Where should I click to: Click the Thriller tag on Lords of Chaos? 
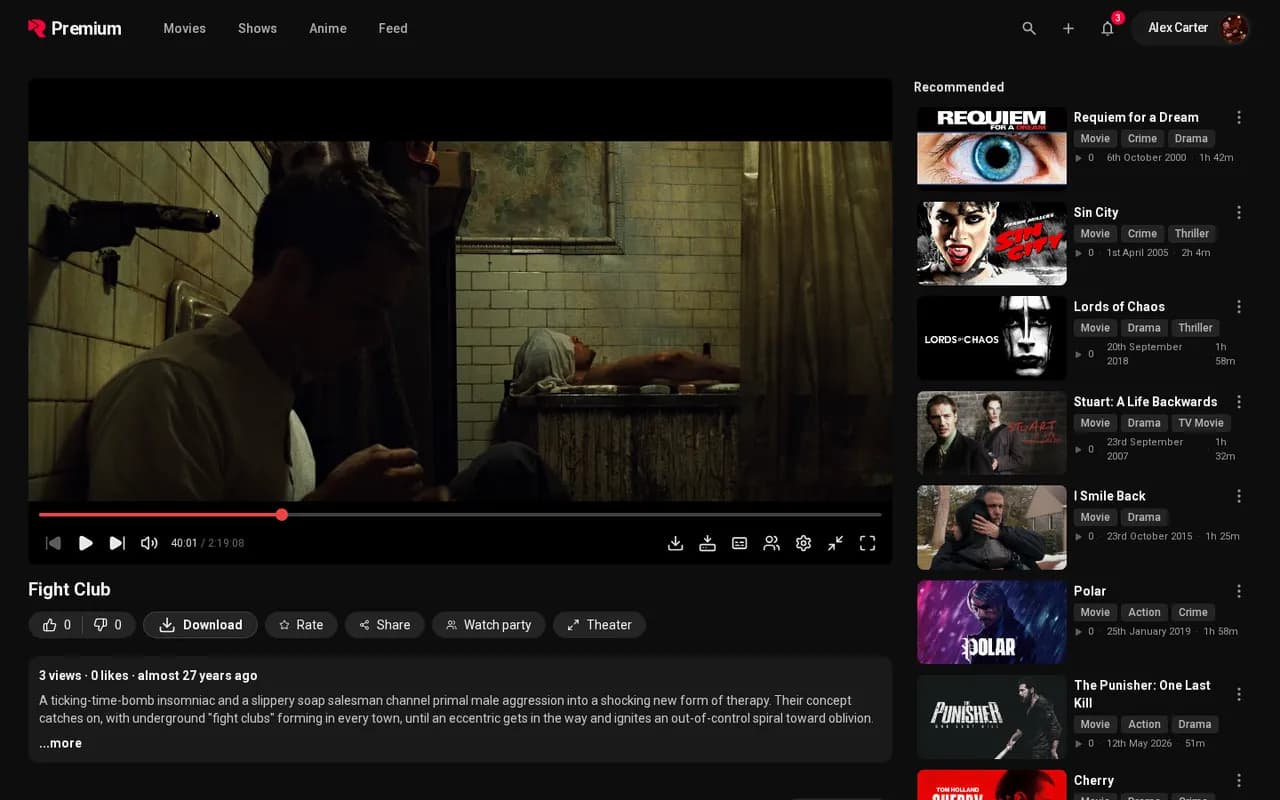coord(1195,328)
